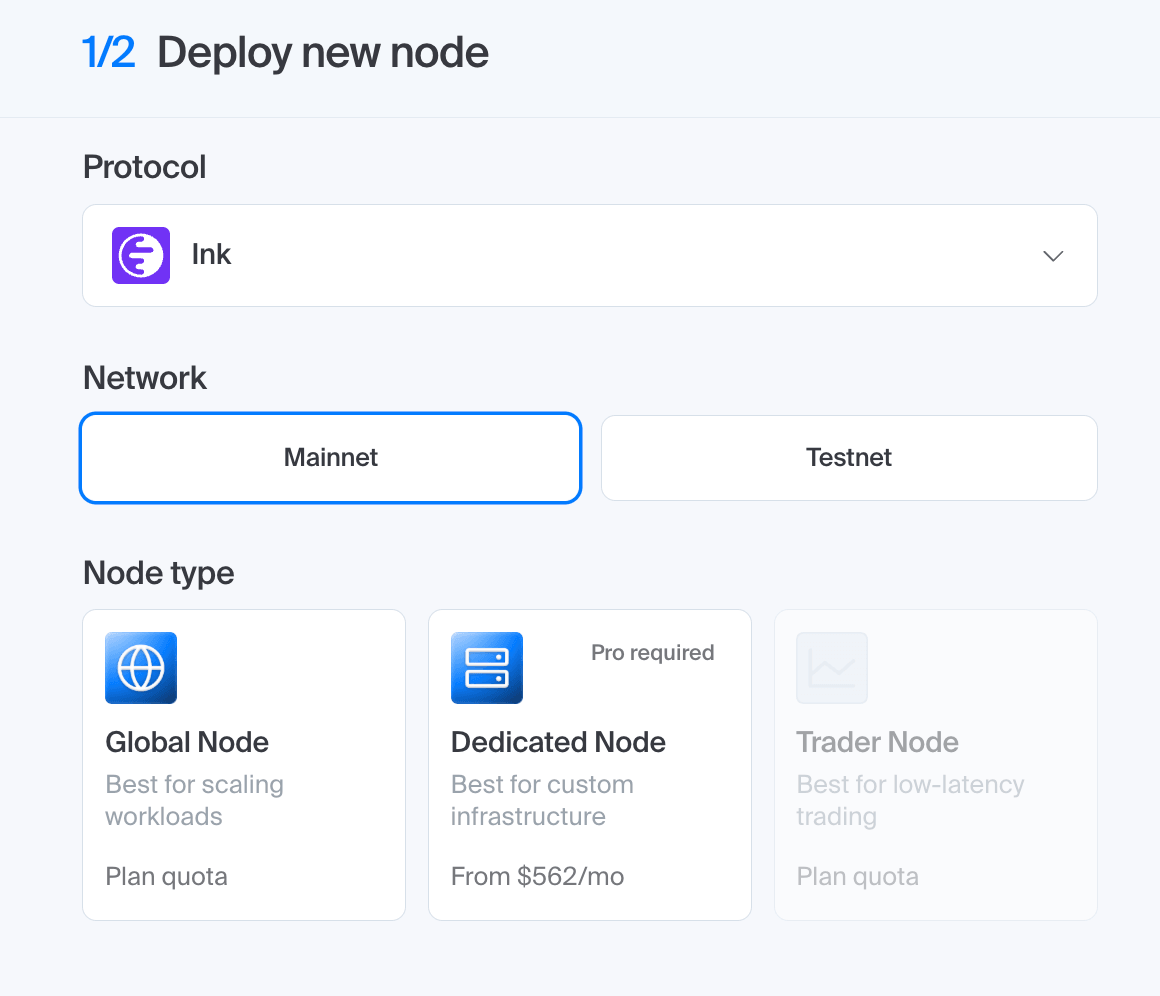This screenshot has width=1160, height=996.
Task: Click the Protocol section label
Action: pyautogui.click(x=144, y=167)
